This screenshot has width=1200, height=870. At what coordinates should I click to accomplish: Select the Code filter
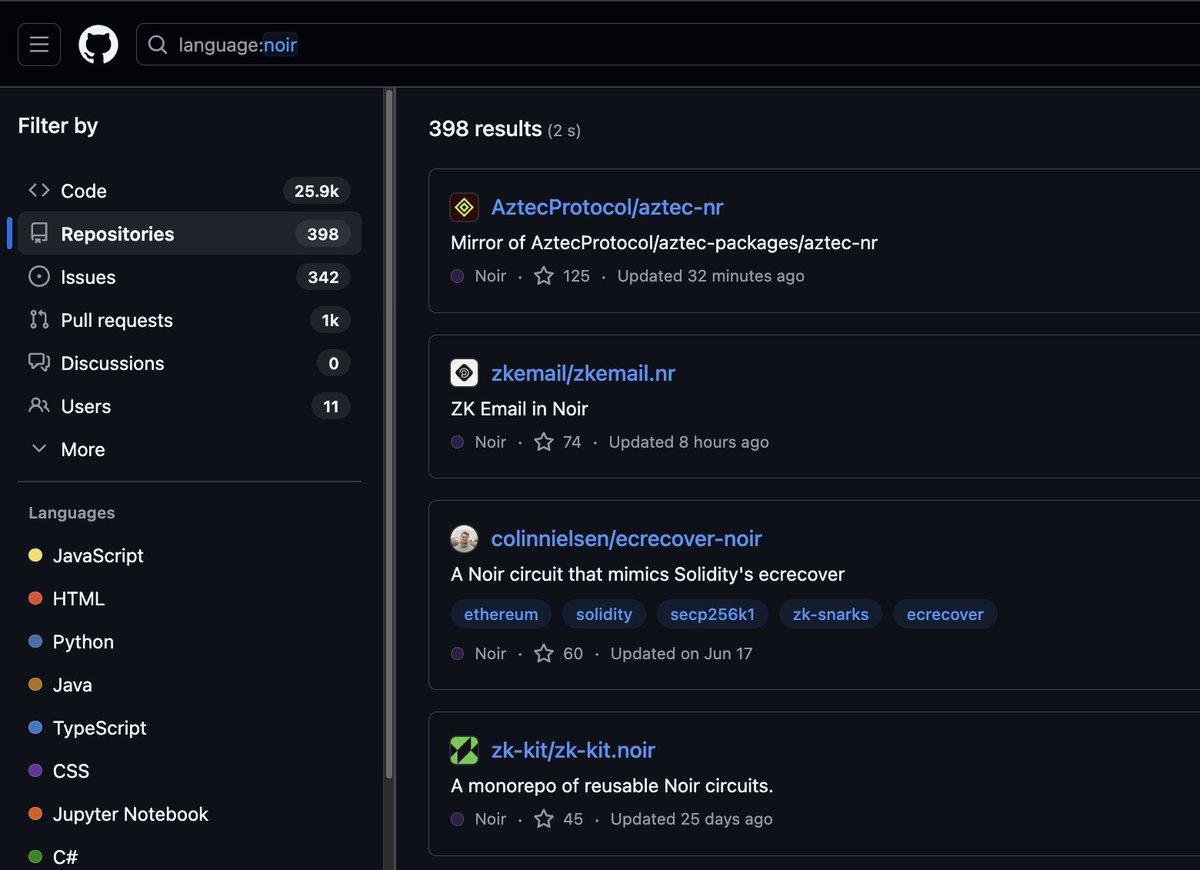pos(189,191)
